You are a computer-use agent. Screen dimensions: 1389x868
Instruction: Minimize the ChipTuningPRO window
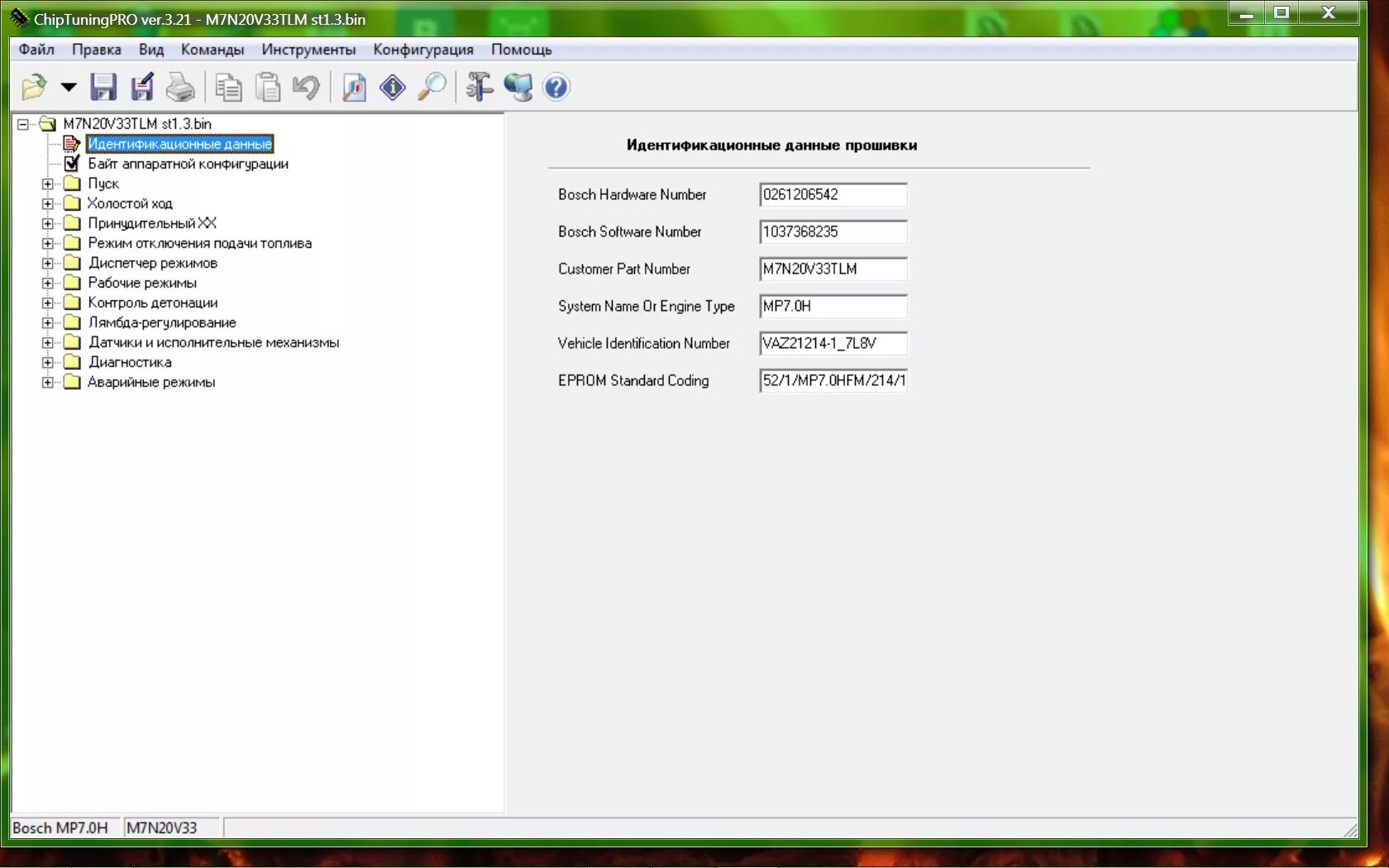coord(1247,12)
